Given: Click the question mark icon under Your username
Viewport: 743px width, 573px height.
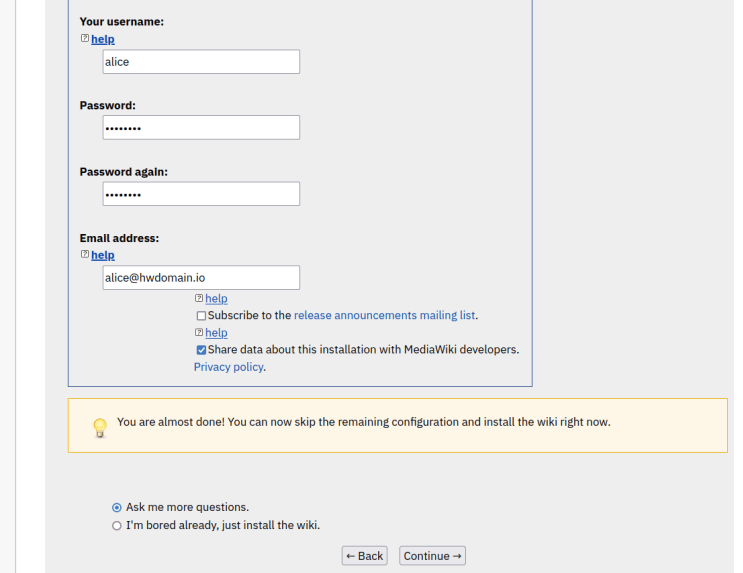Looking at the screenshot, I should [84, 39].
